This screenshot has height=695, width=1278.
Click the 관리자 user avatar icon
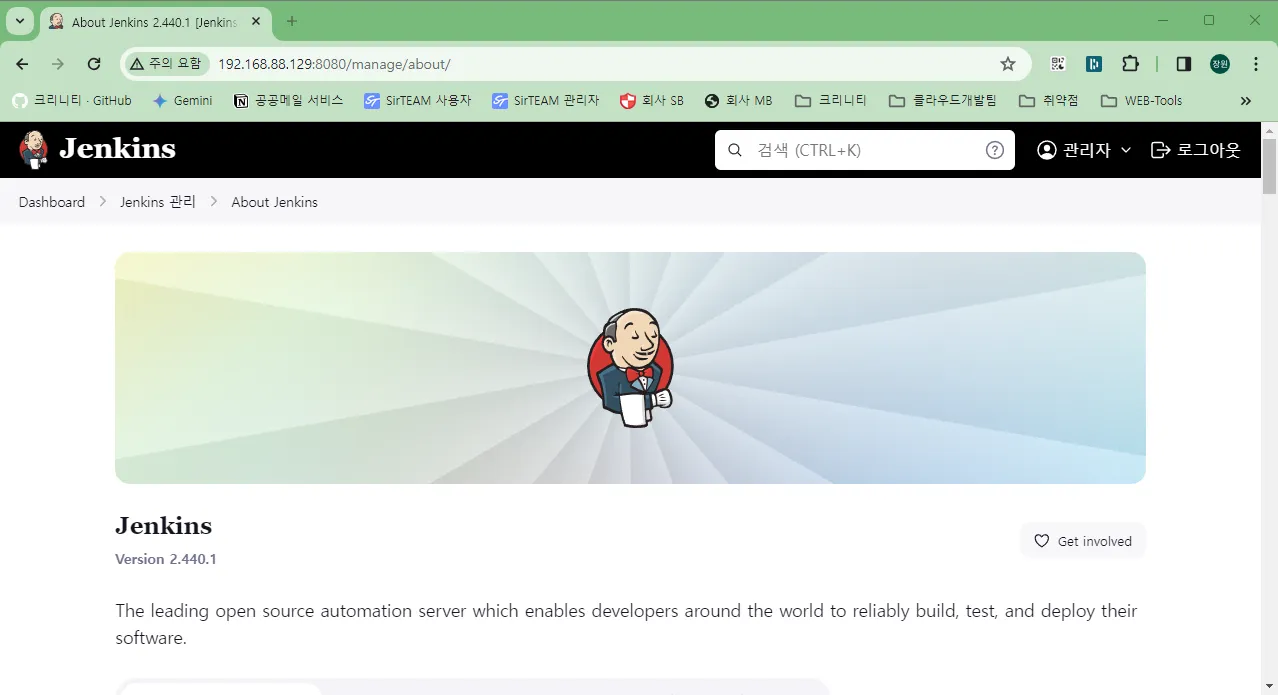point(1047,150)
